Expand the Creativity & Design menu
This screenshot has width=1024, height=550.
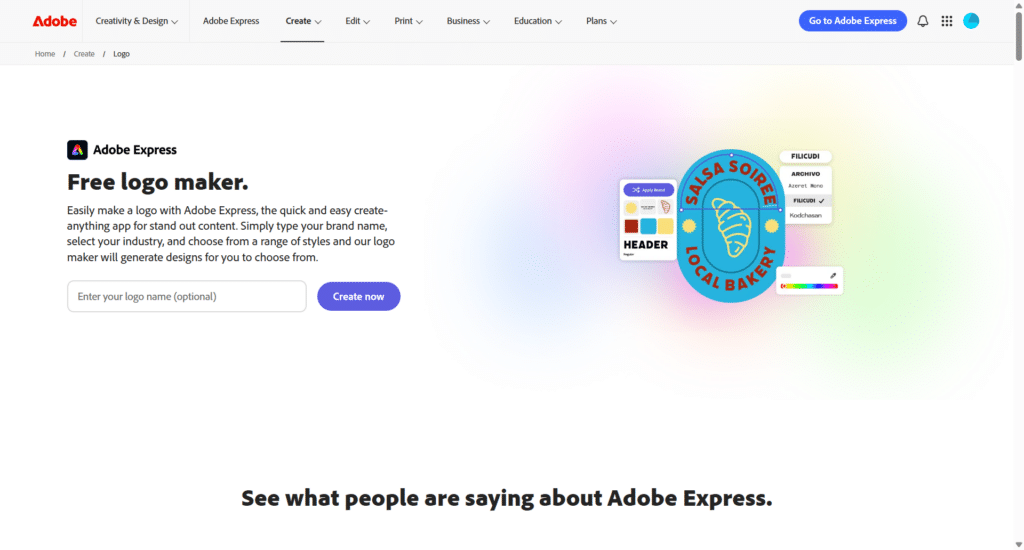(x=136, y=21)
